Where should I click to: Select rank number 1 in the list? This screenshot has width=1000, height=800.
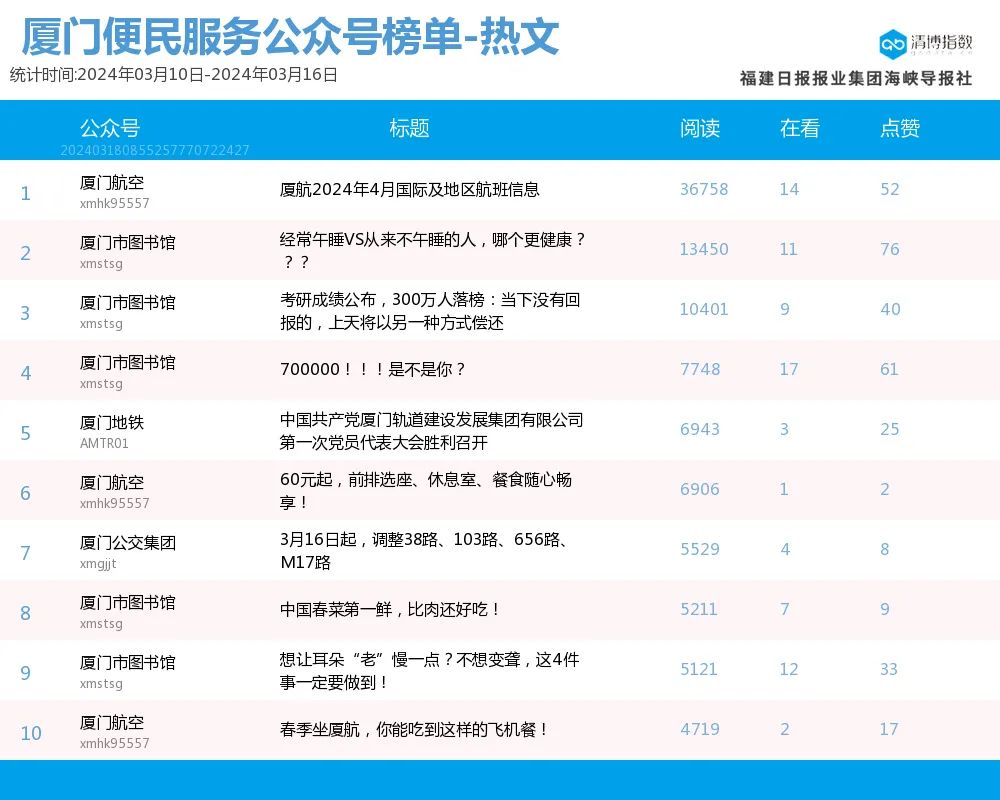click(x=25, y=193)
